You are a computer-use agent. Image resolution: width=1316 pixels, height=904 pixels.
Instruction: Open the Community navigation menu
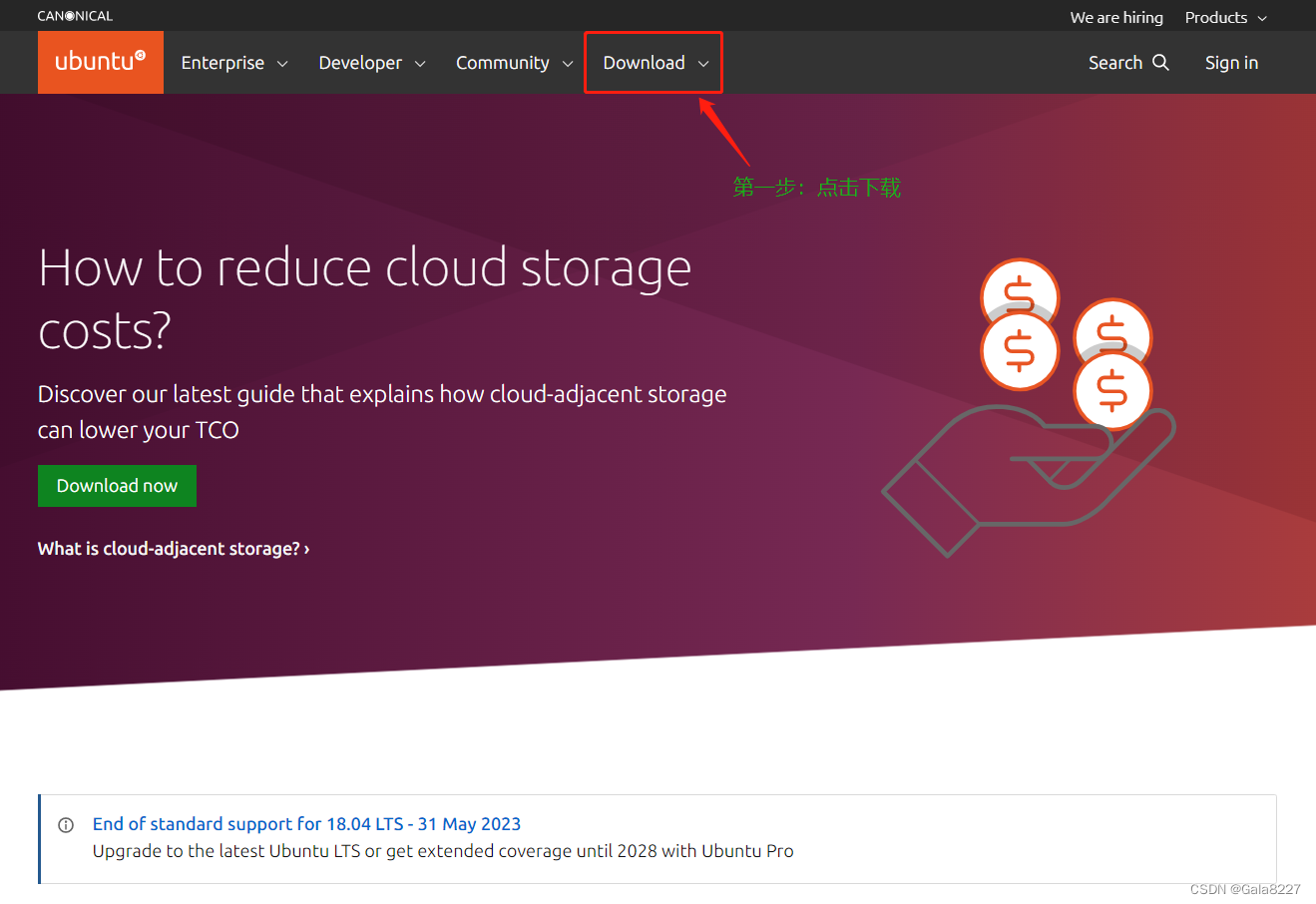(x=514, y=63)
